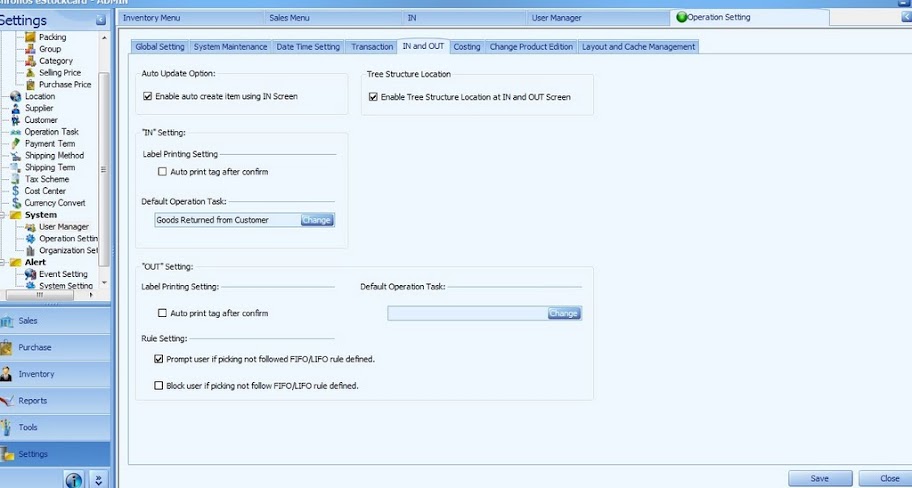Select Category in the settings tree

(56, 60)
